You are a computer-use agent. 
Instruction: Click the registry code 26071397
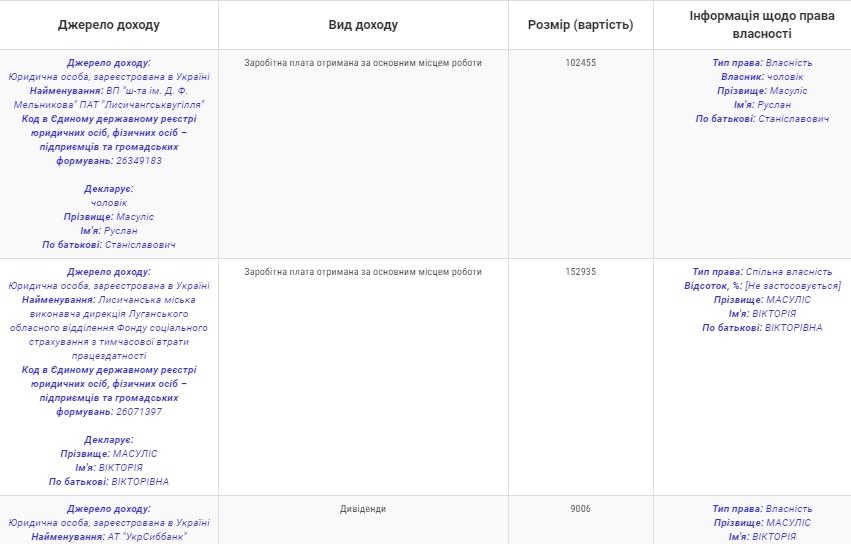[x=139, y=412]
